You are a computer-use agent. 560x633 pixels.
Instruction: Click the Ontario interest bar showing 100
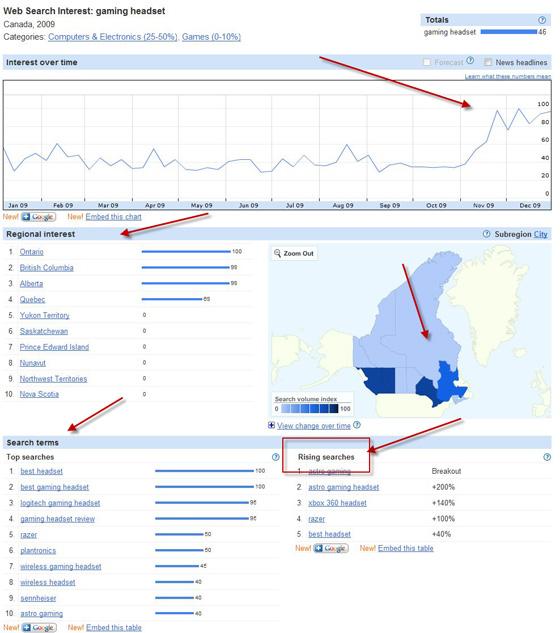pyautogui.click(x=186, y=252)
